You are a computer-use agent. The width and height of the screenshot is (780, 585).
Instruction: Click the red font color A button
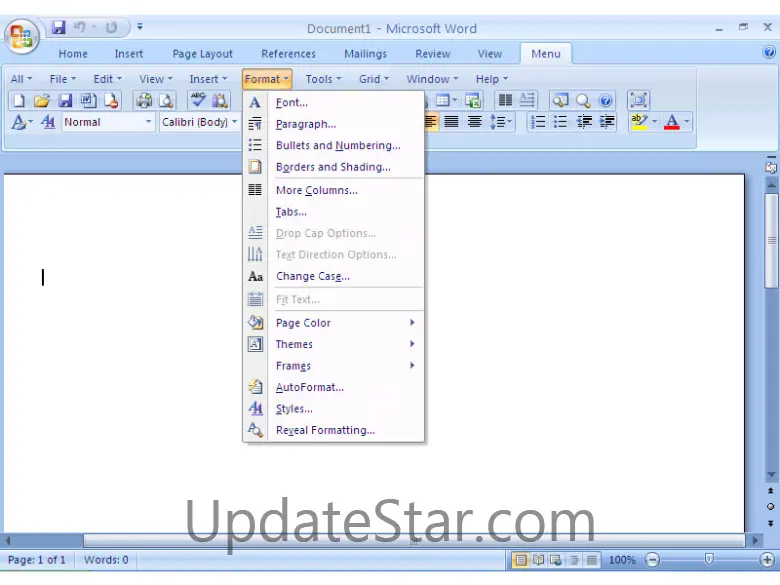click(x=672, y=122)
